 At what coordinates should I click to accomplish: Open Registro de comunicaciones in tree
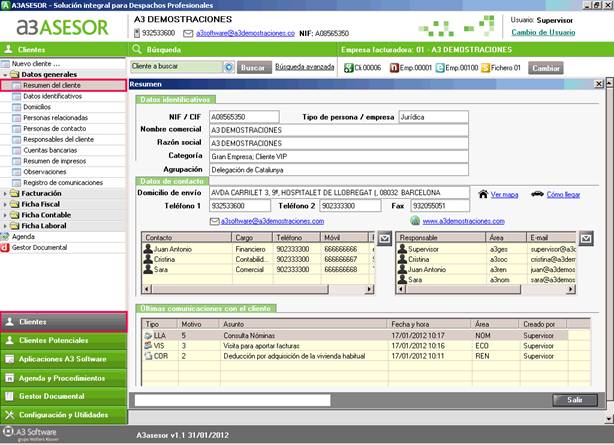point(63,183)
